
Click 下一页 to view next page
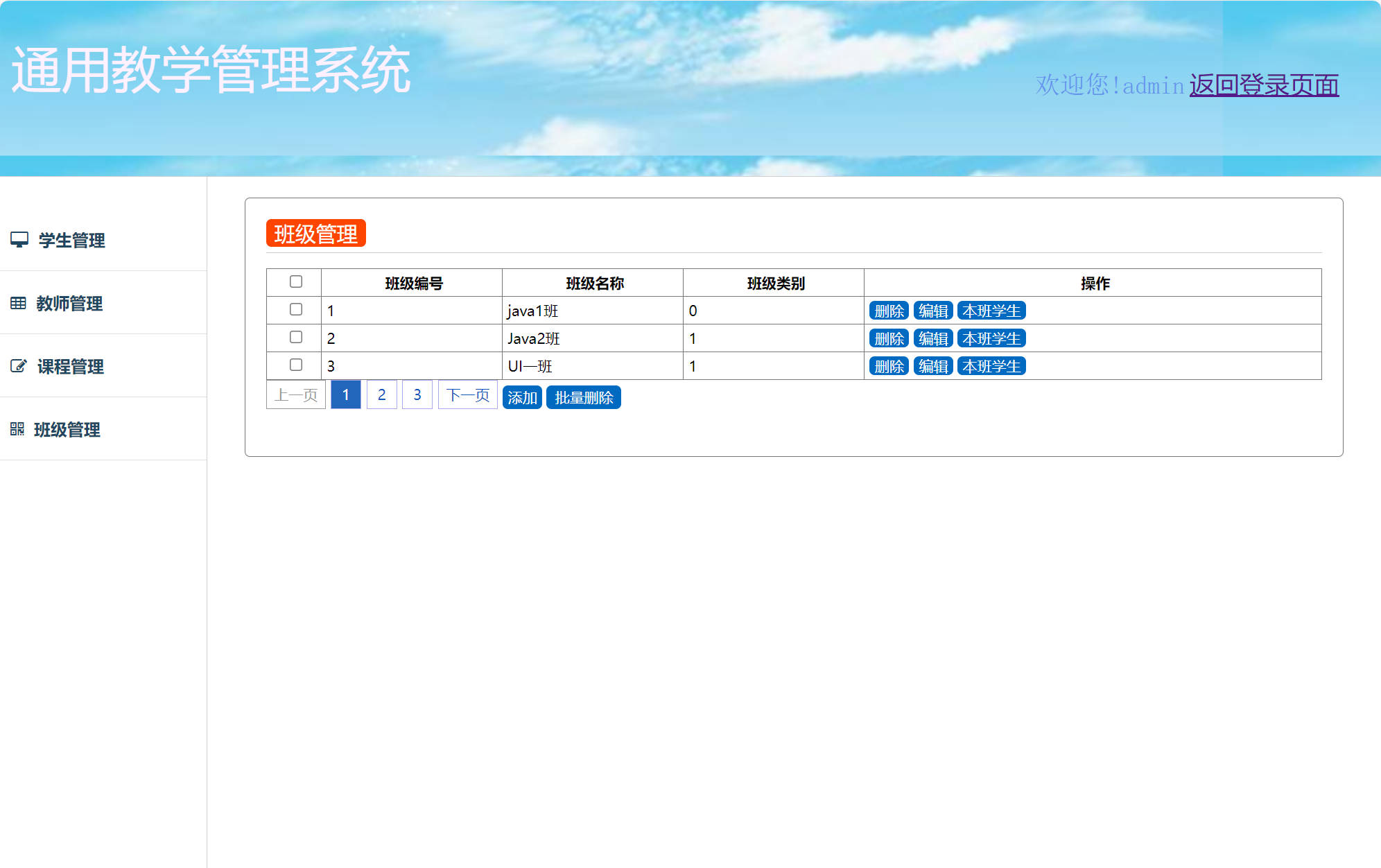[x=467, y=394]
